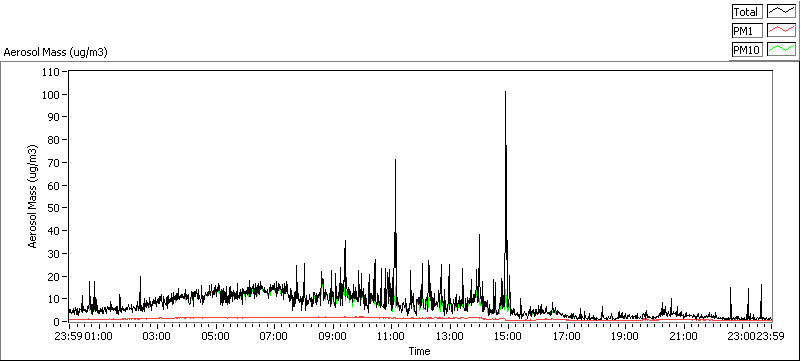Click the 60 y-axis value
Screen dimensions: 800x361
pyautogui.click(x=54, y=185)
